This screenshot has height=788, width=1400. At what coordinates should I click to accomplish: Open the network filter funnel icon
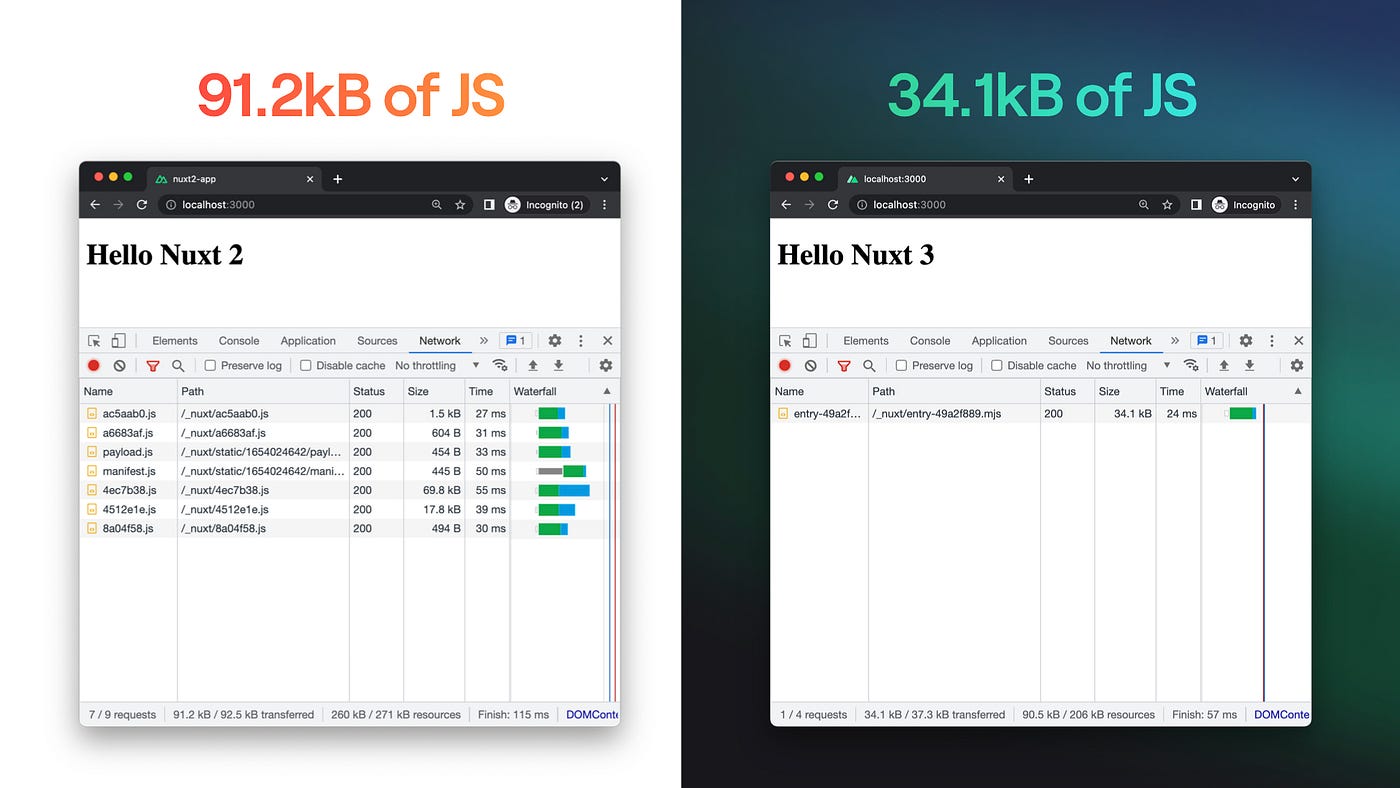154,365
